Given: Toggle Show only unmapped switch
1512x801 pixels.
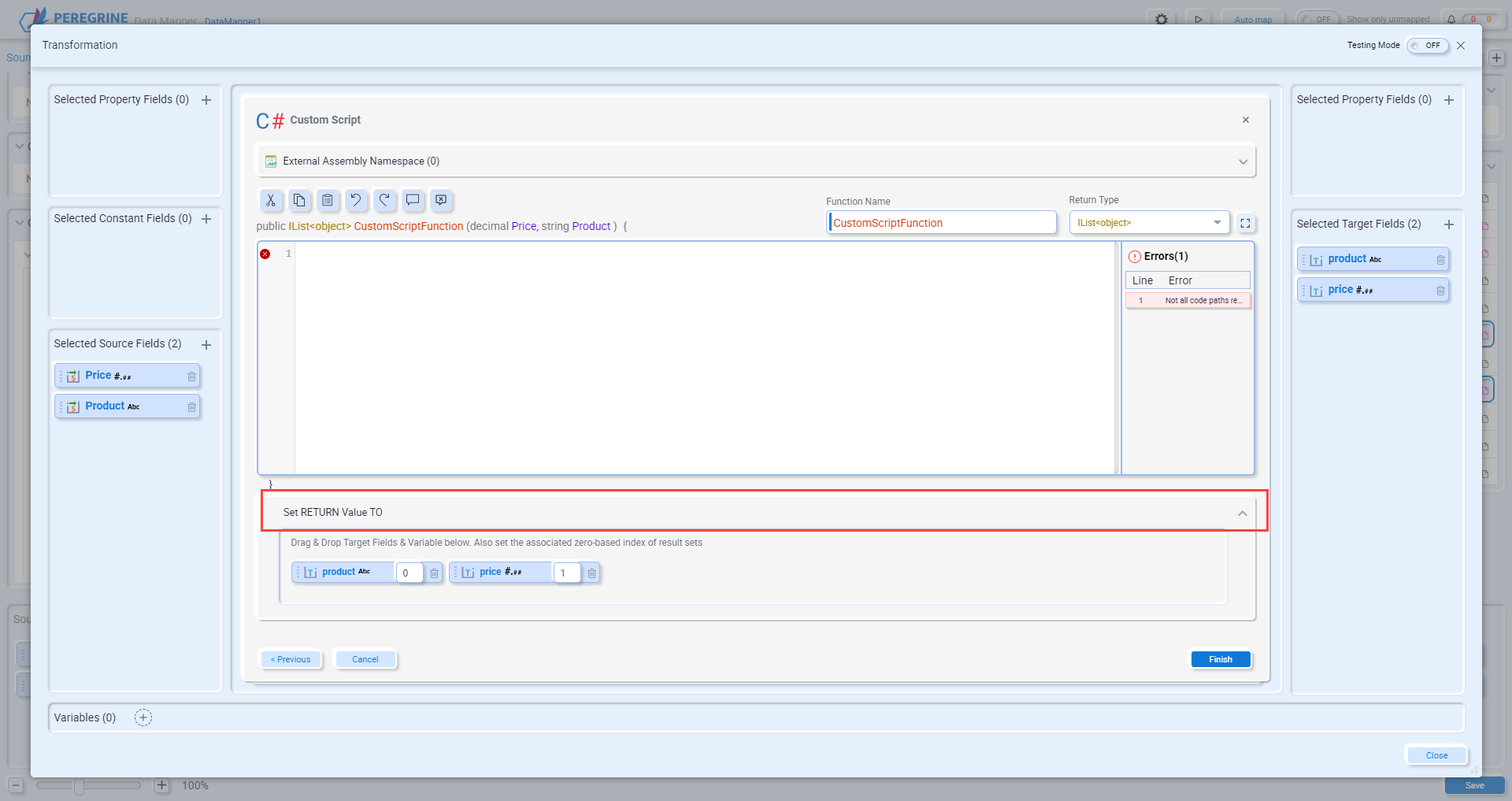Looking at the screenshot, I should coord(1317,19).
